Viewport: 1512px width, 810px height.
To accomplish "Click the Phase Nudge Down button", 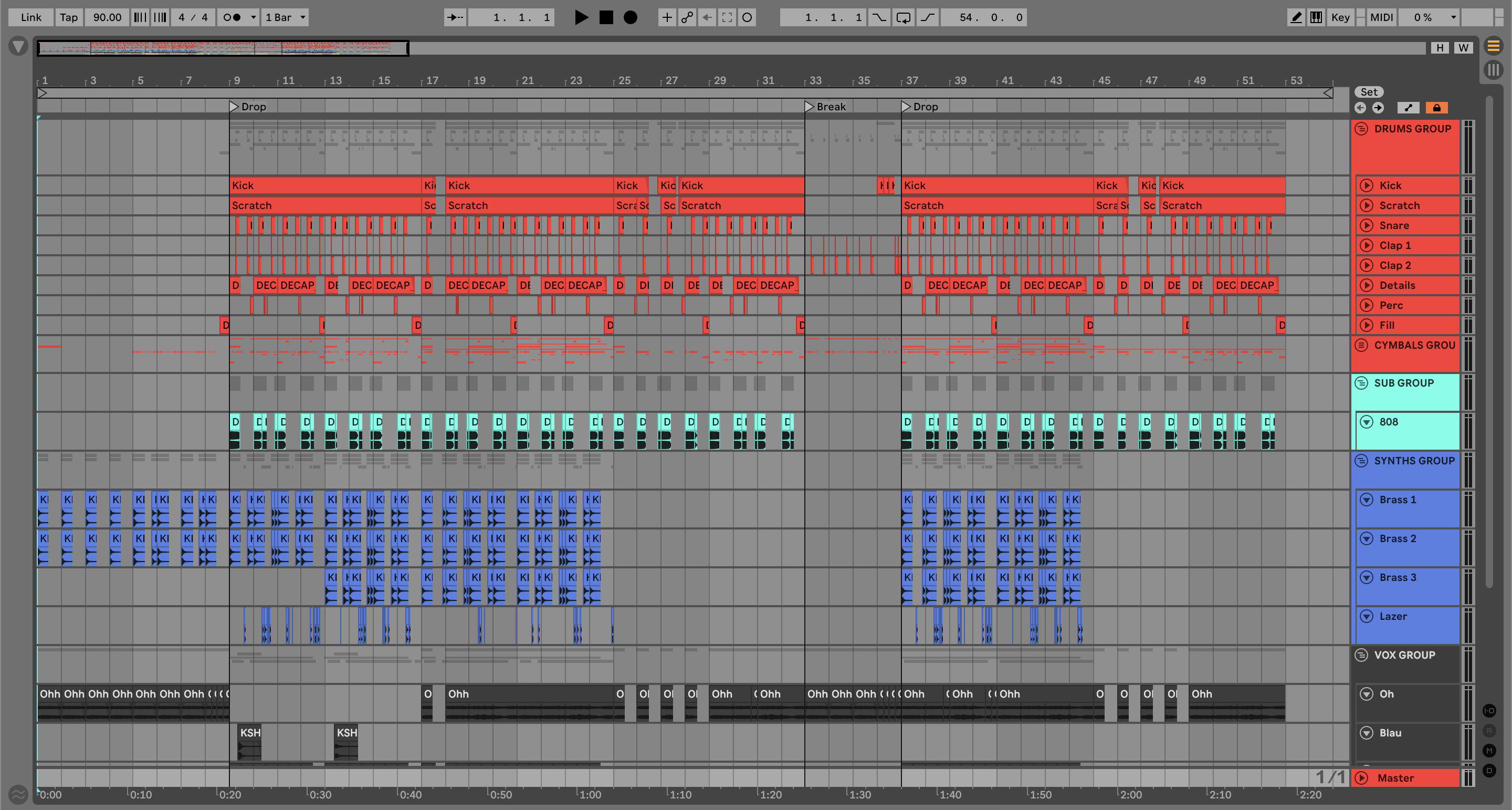I will (140, 18).
